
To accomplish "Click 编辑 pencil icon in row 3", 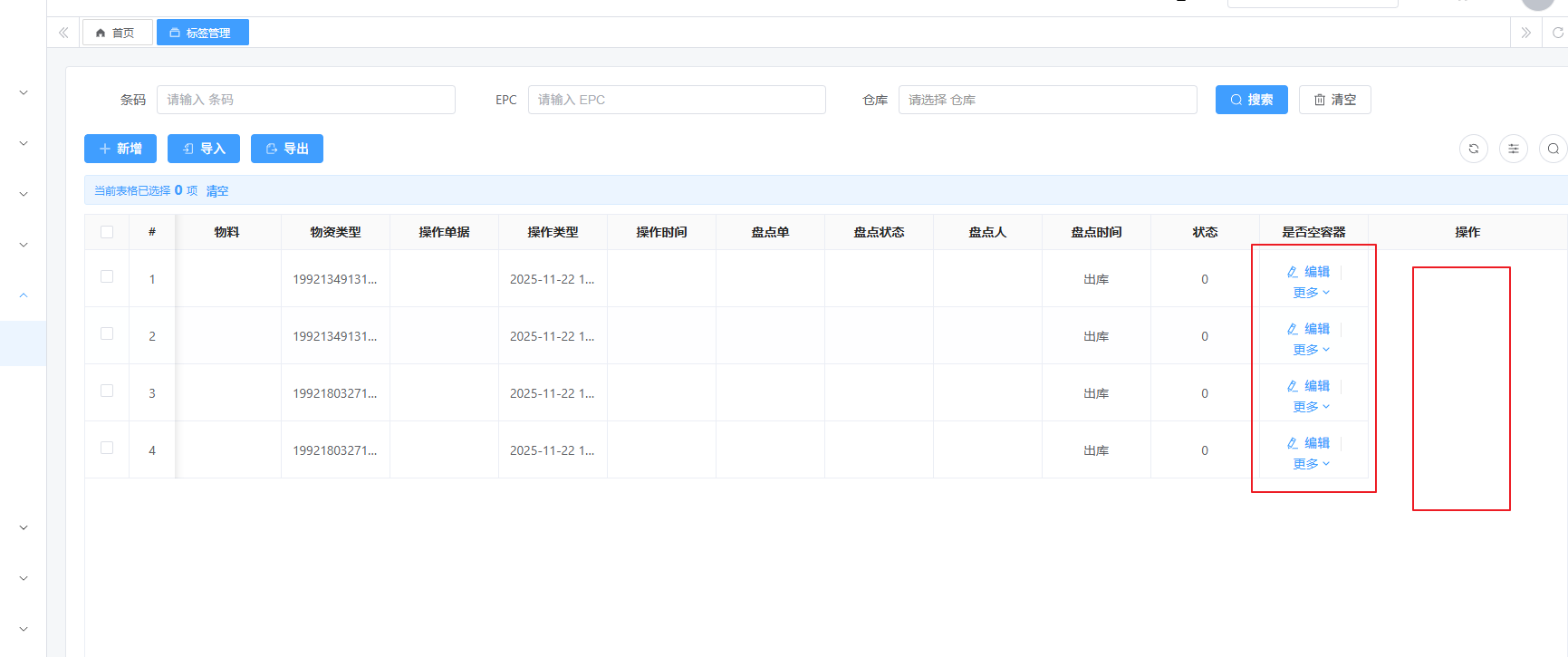I will pyautogui.click(x=1293, y=386).
